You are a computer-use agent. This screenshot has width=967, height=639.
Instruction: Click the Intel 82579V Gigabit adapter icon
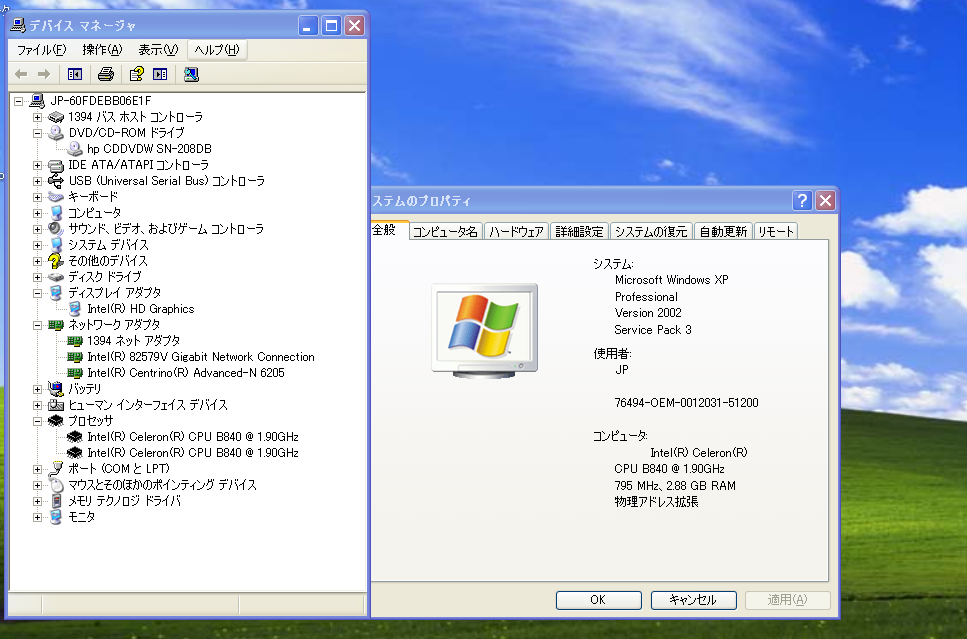pos(75,357)
